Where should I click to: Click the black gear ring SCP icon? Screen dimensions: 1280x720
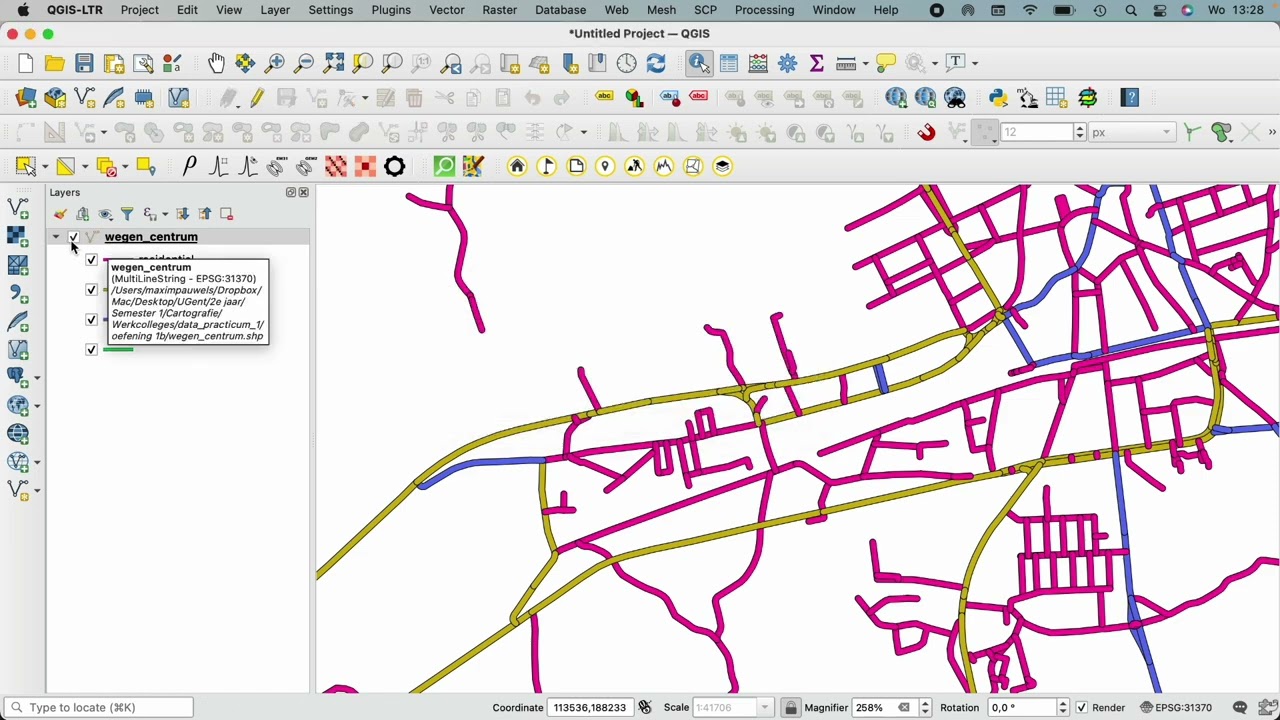click(394, 167)
